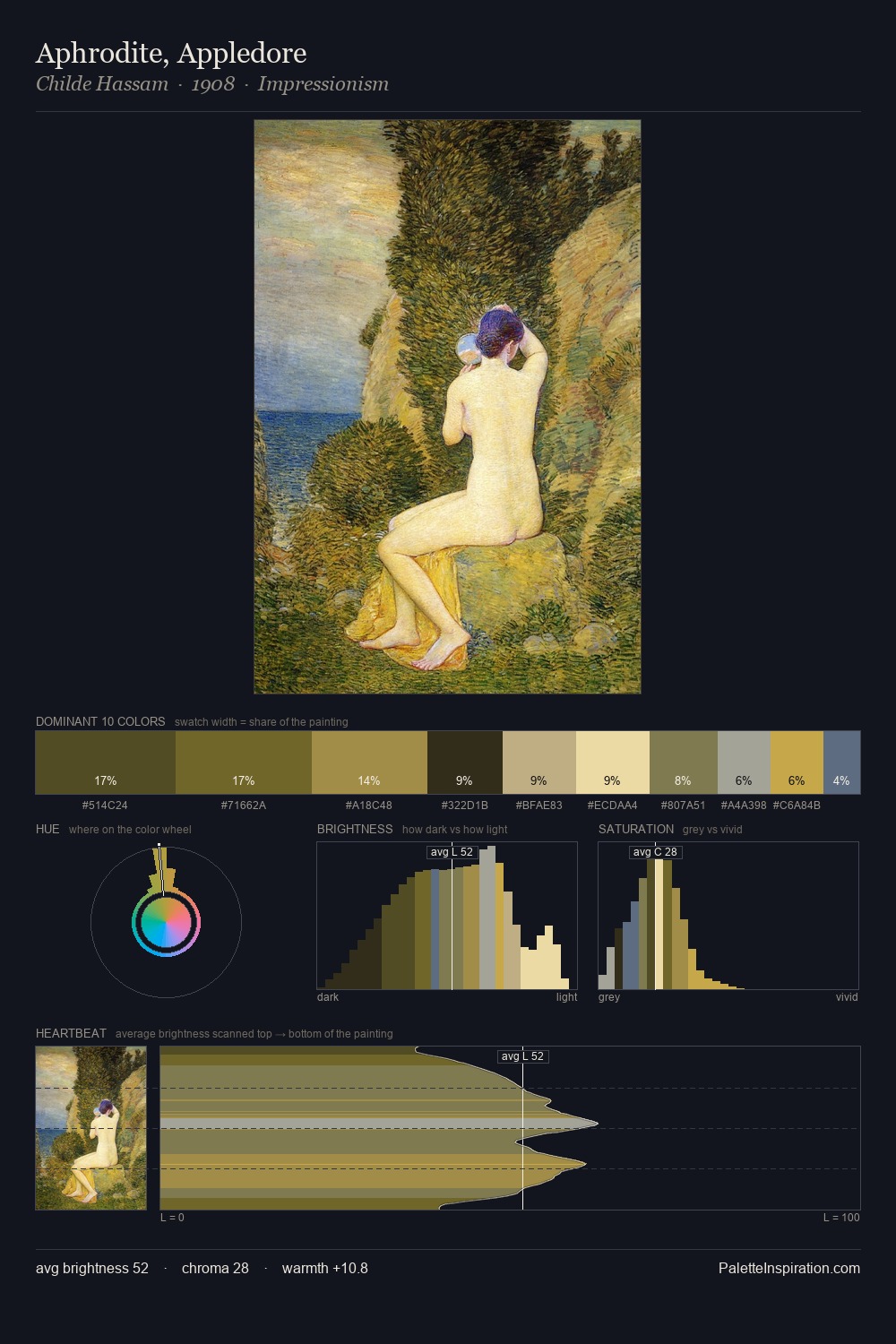
Task: Choose the grey #A4A398 swatch
Action: coord(744,762)
